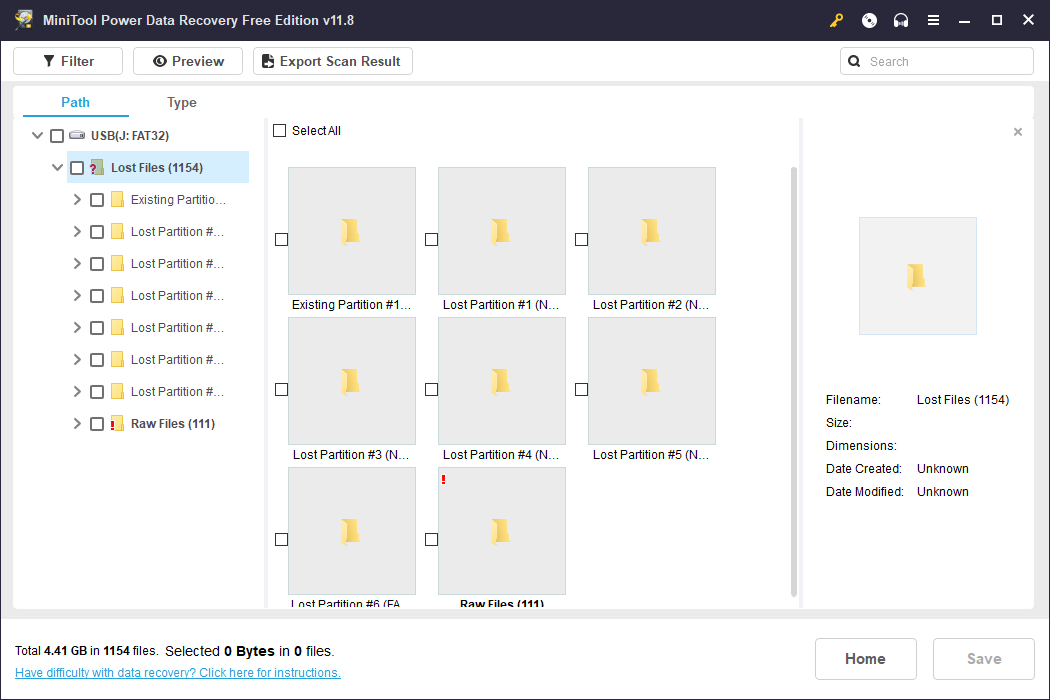Click the MiniTool app logo in the title bar
The image size is (1050, 700).
click(x=24, y=20)
